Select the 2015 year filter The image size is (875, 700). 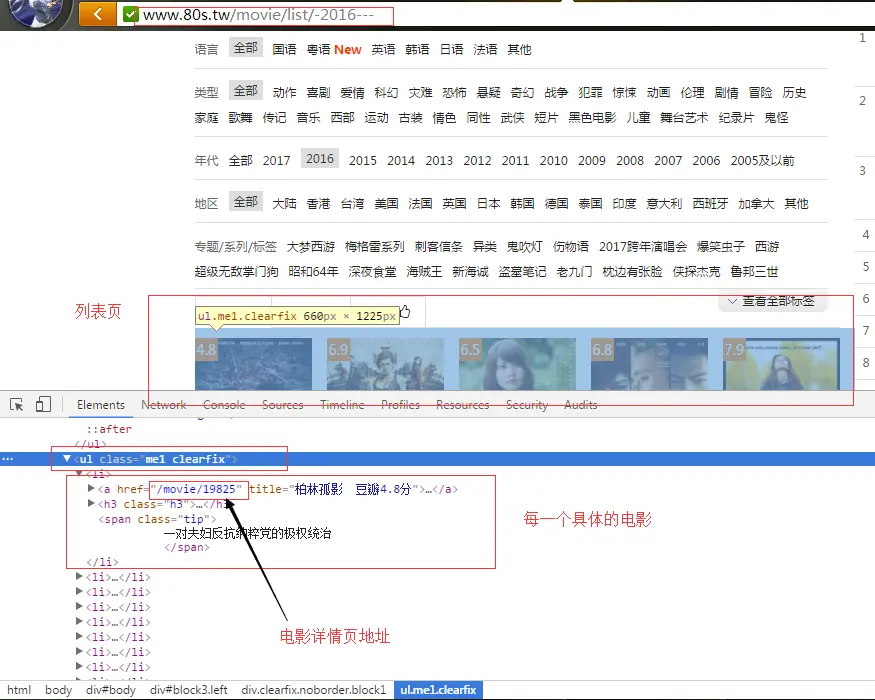point(363,161)
